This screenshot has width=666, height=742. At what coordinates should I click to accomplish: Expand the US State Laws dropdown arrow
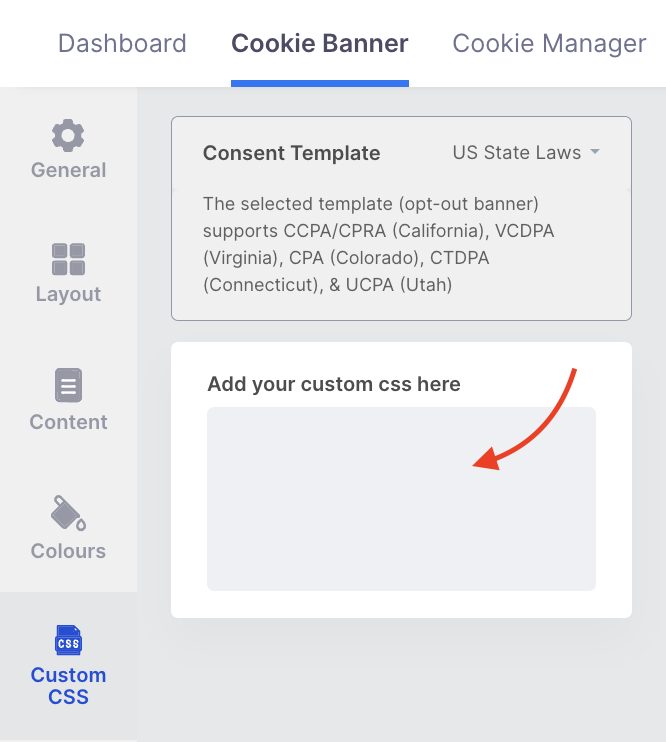595,152
